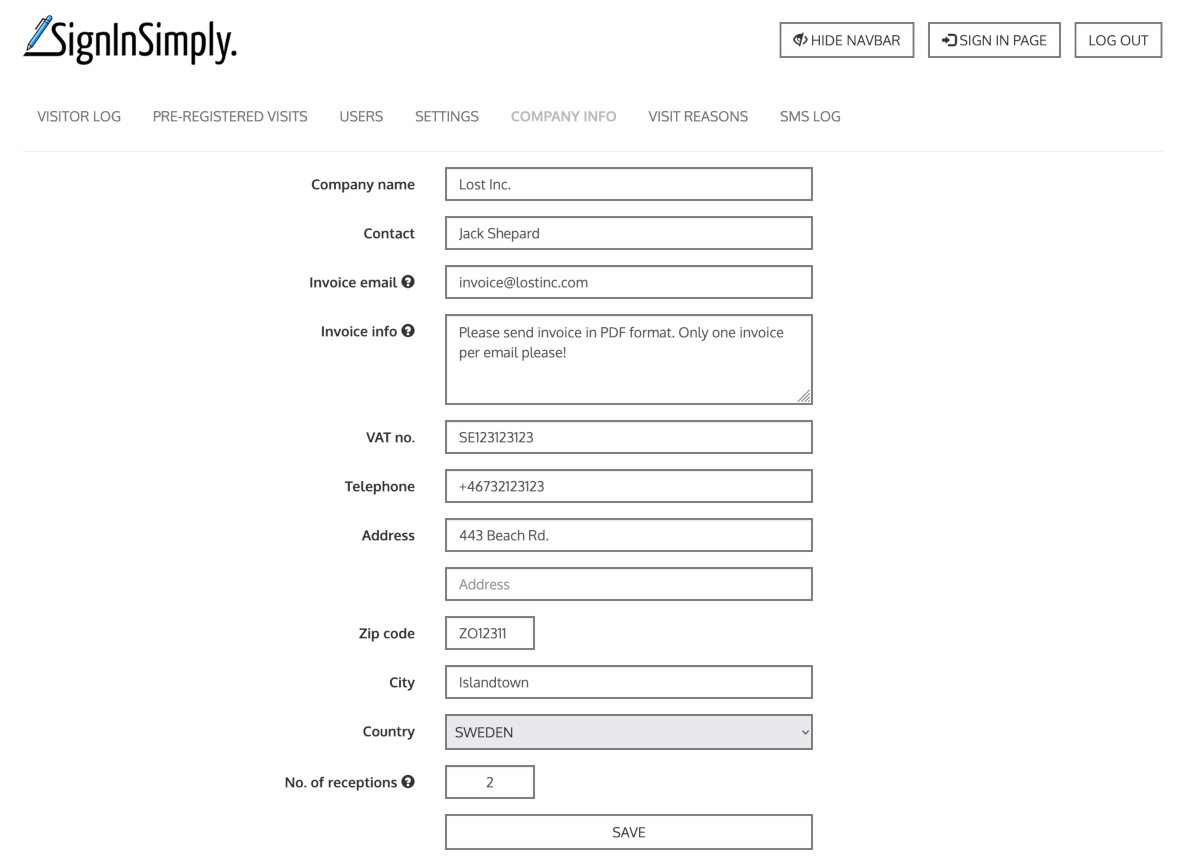
Task: Open the Country dropdown showing SWEDEN
Action: (628, 732)
